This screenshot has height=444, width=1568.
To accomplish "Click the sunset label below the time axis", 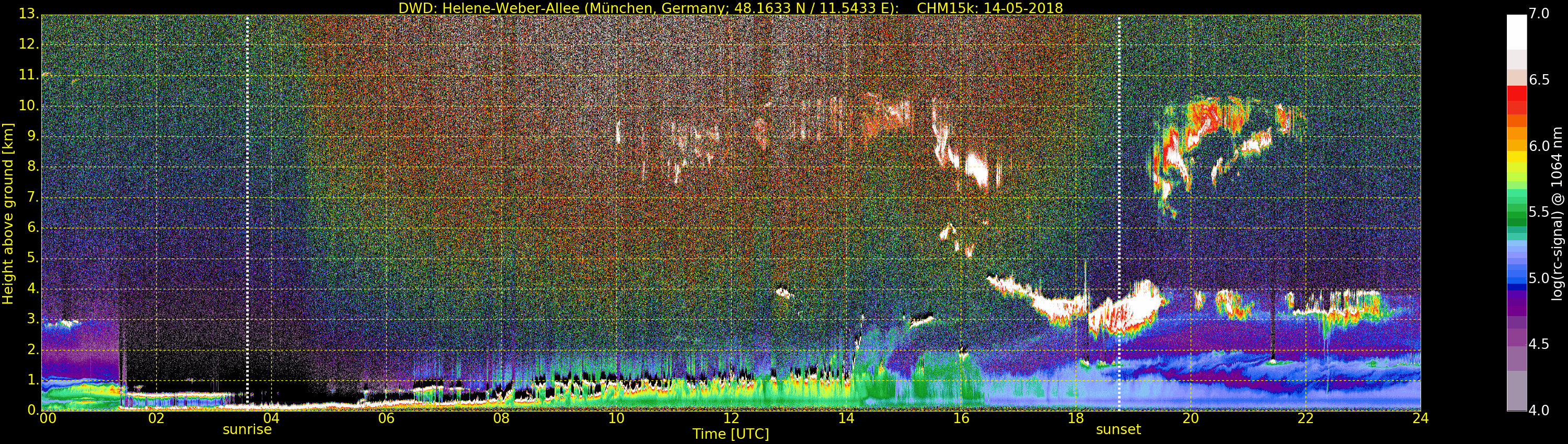I will [1118, 429].
